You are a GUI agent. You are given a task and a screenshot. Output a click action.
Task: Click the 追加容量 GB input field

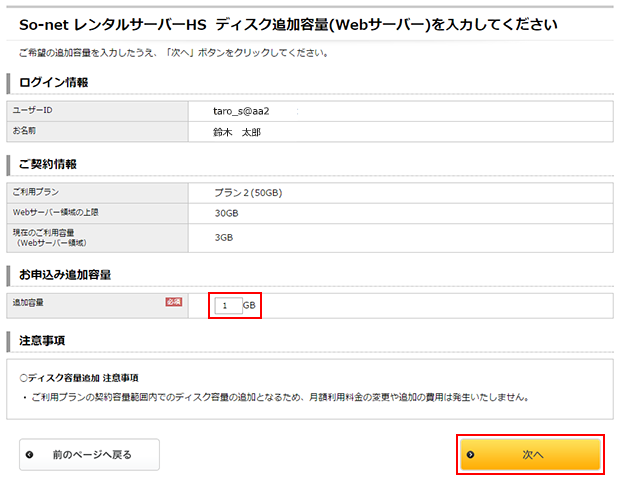coord(228,305)
